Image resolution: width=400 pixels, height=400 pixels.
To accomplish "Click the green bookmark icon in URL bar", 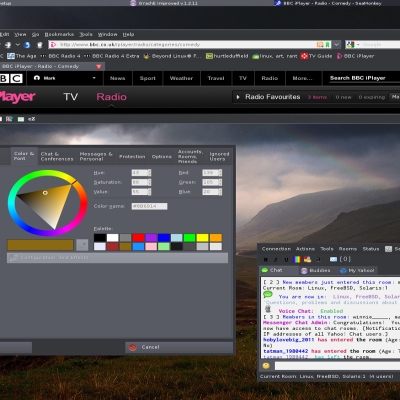I will click(328, 44).
